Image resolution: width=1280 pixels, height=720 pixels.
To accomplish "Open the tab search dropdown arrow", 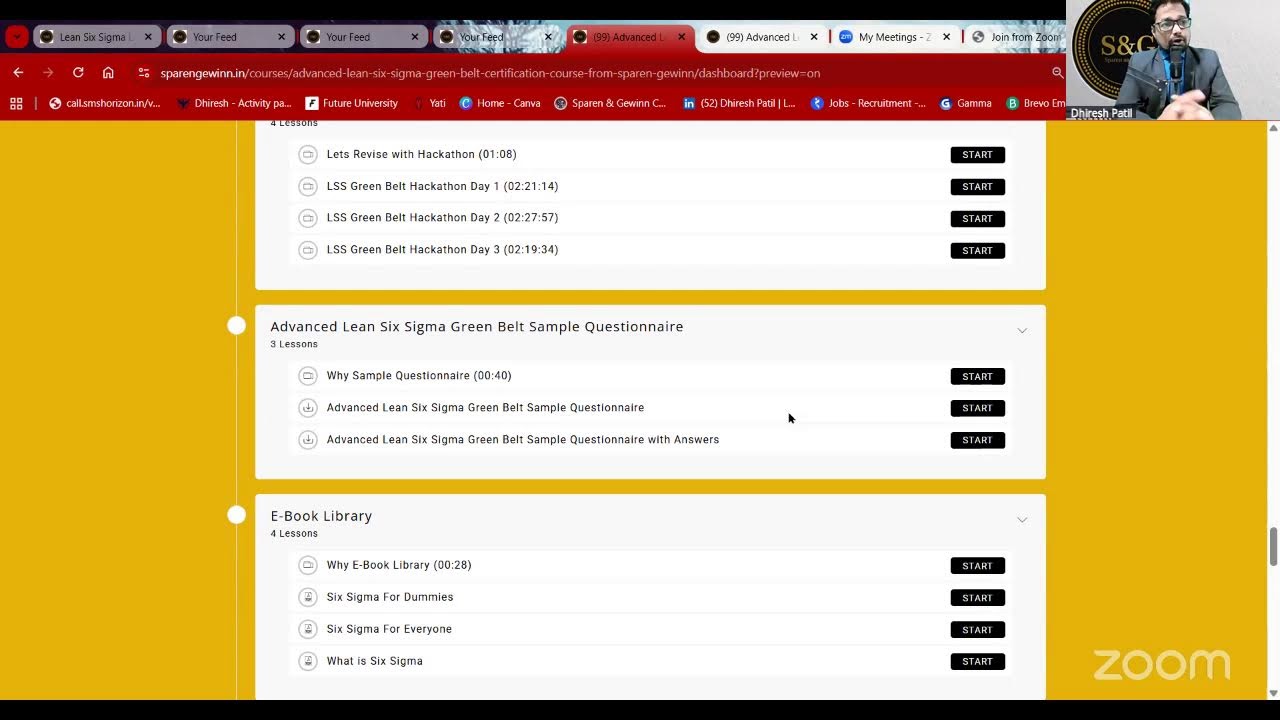I will (x=16, y=37).
